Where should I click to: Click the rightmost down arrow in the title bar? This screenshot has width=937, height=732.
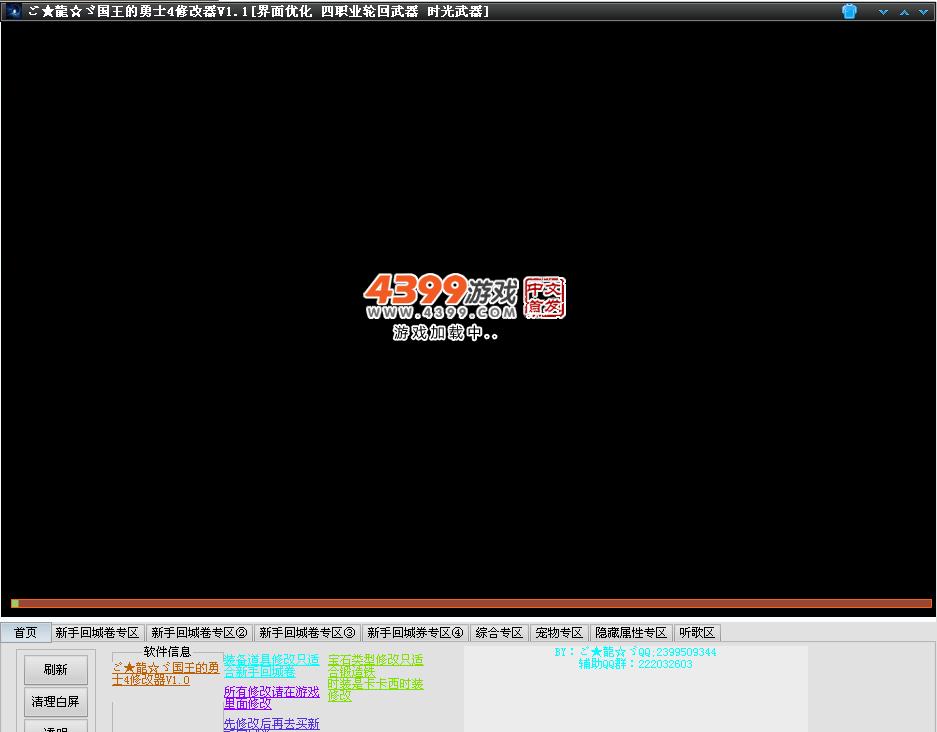923,12
